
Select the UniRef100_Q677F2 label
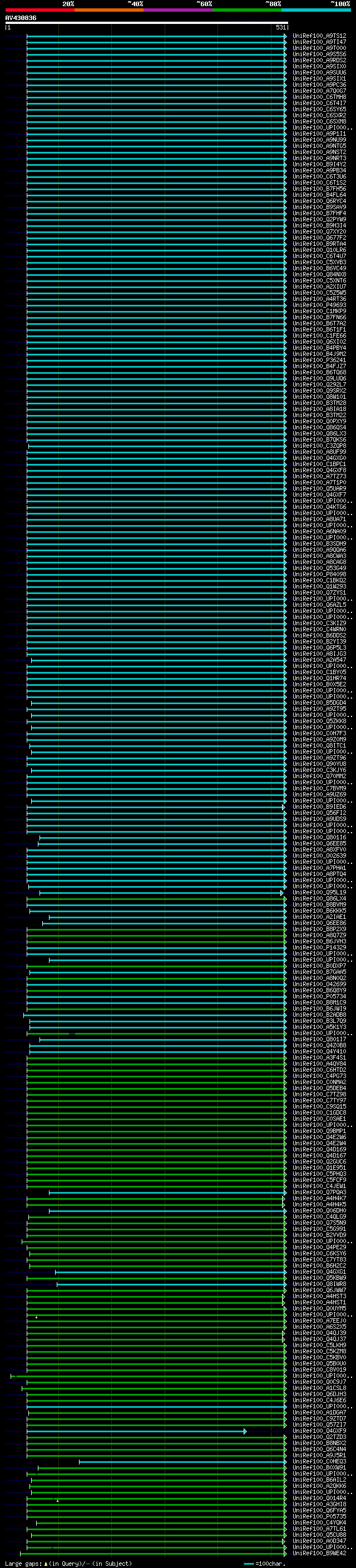pyautogui.click(x=319, y=238)
